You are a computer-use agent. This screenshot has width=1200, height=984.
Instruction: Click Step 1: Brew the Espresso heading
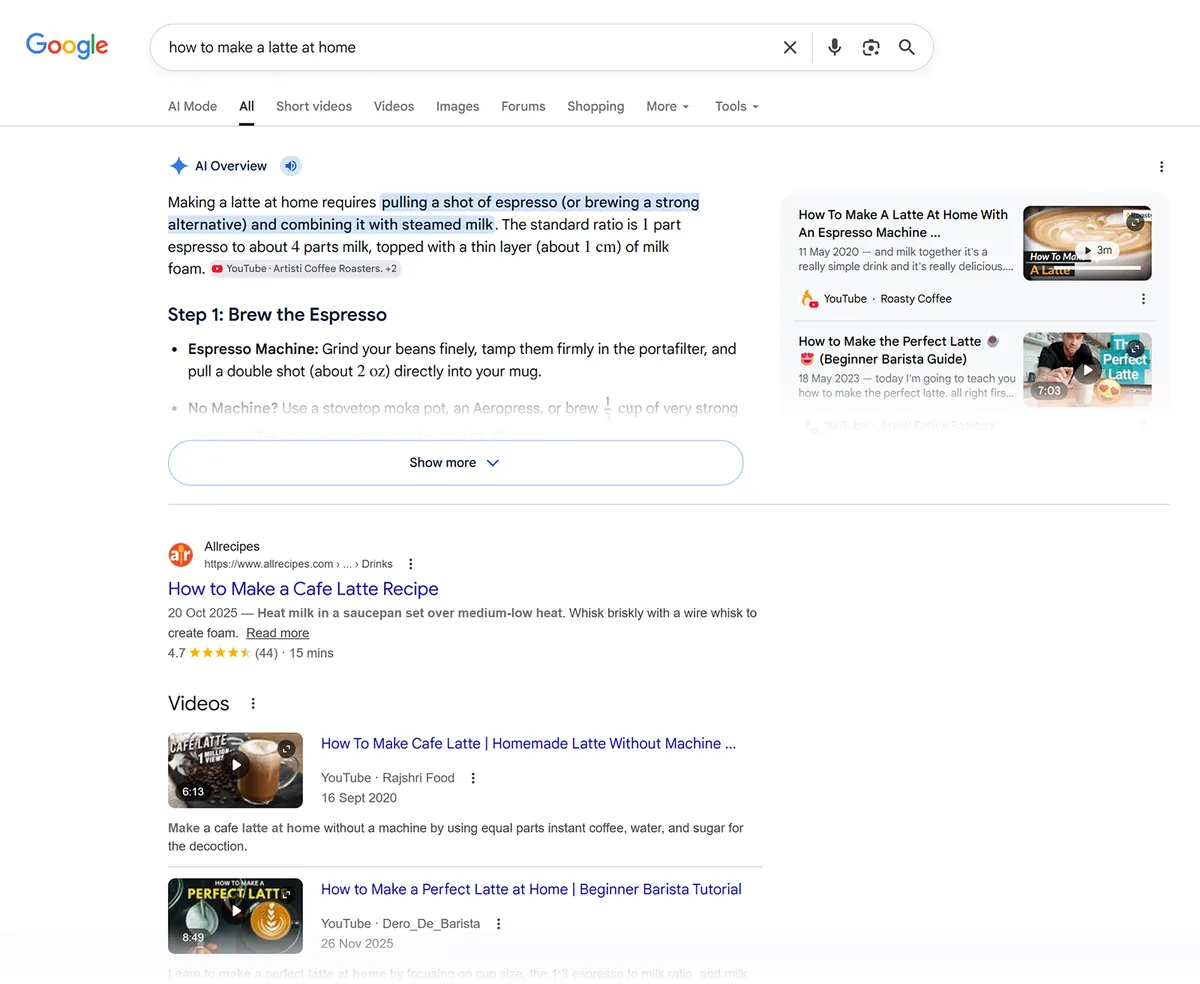277,315
